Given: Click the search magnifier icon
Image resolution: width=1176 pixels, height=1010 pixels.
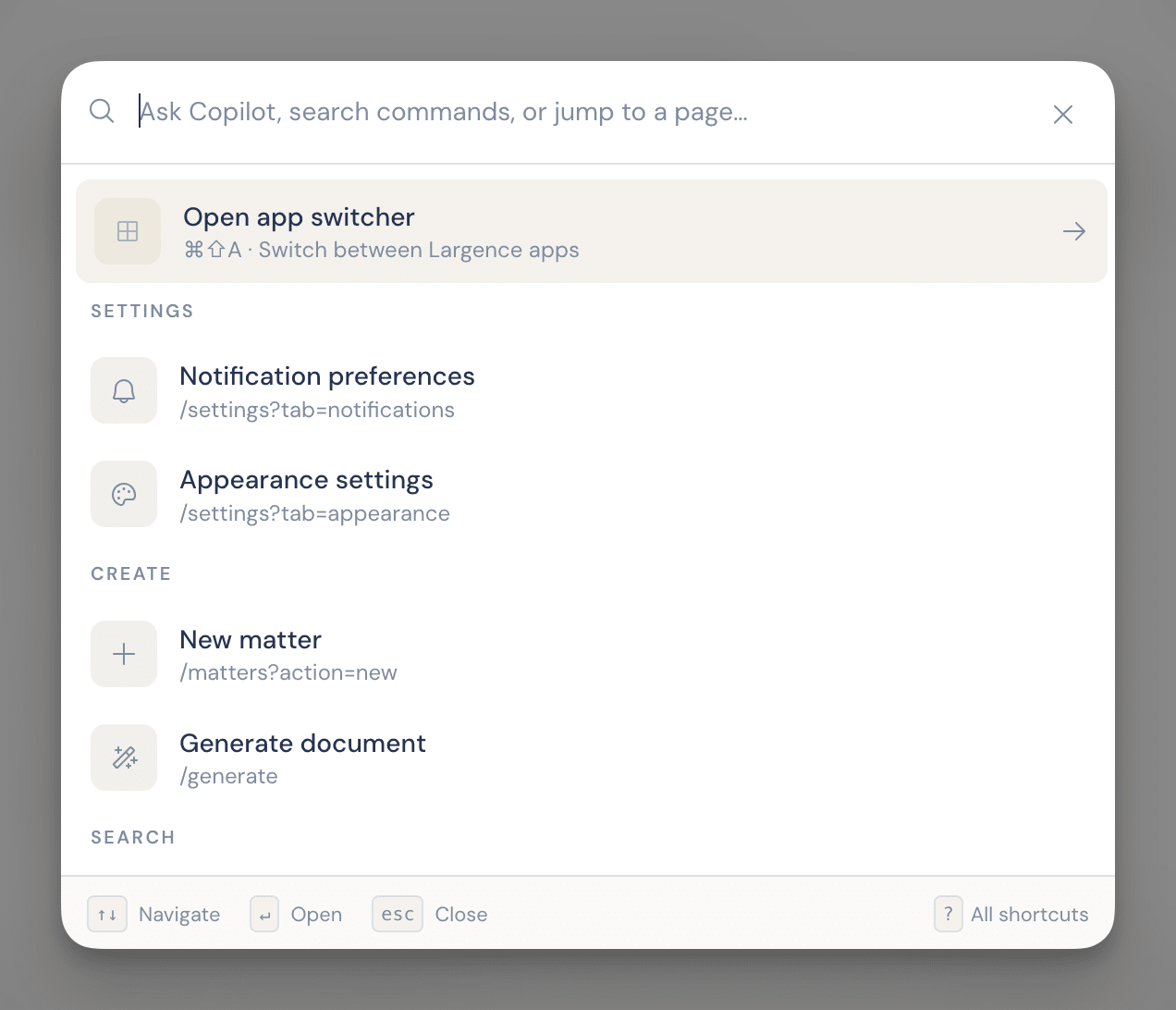Looking at the screenshot, I should pyautogui.click(x=102, y=111).
